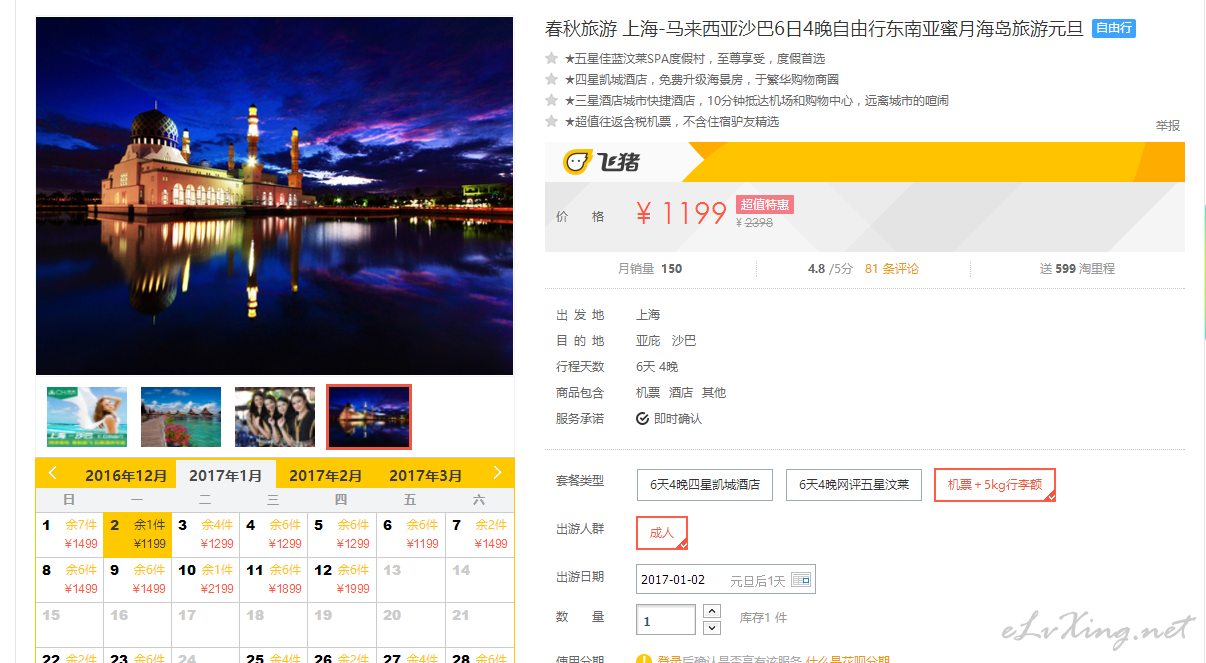Go to next month with right calendar arrow

[497, 473]
